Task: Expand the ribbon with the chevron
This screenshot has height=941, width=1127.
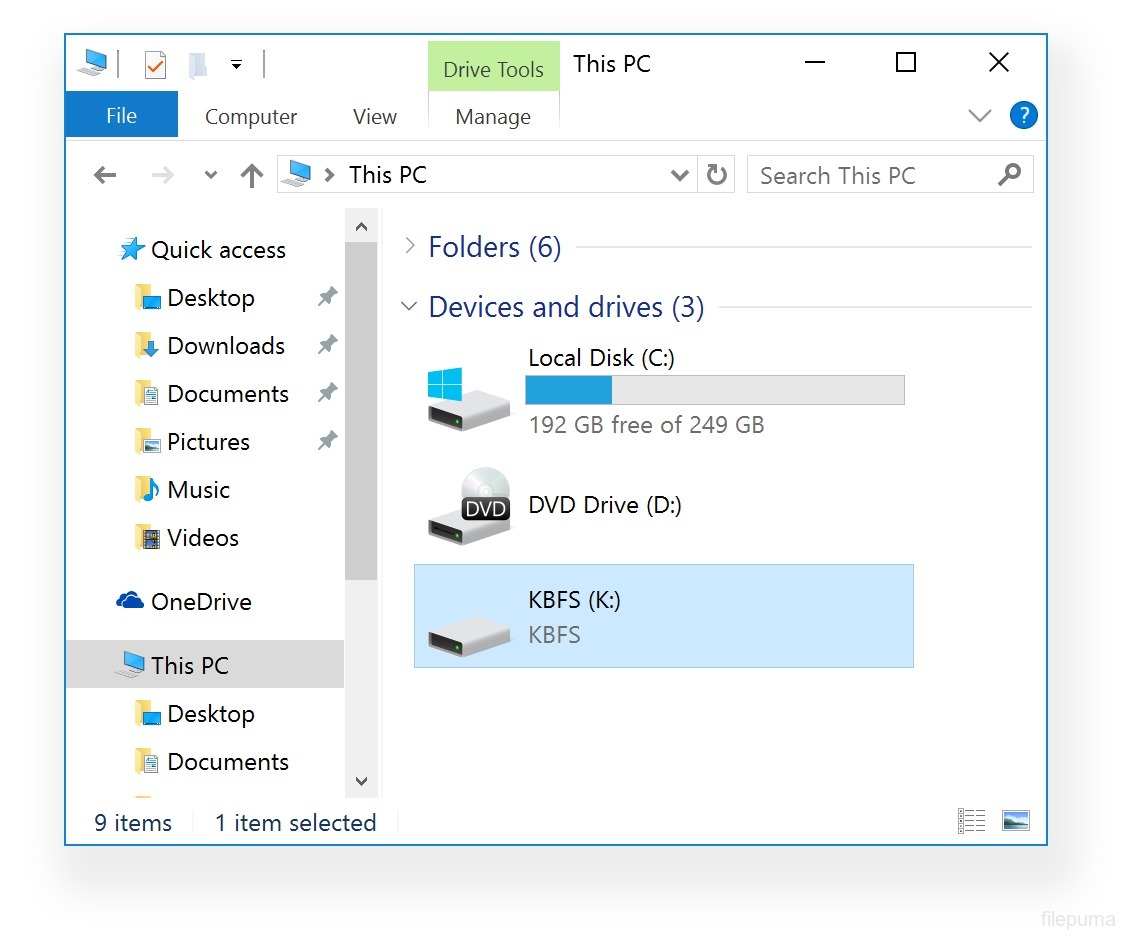Action: 979,116
